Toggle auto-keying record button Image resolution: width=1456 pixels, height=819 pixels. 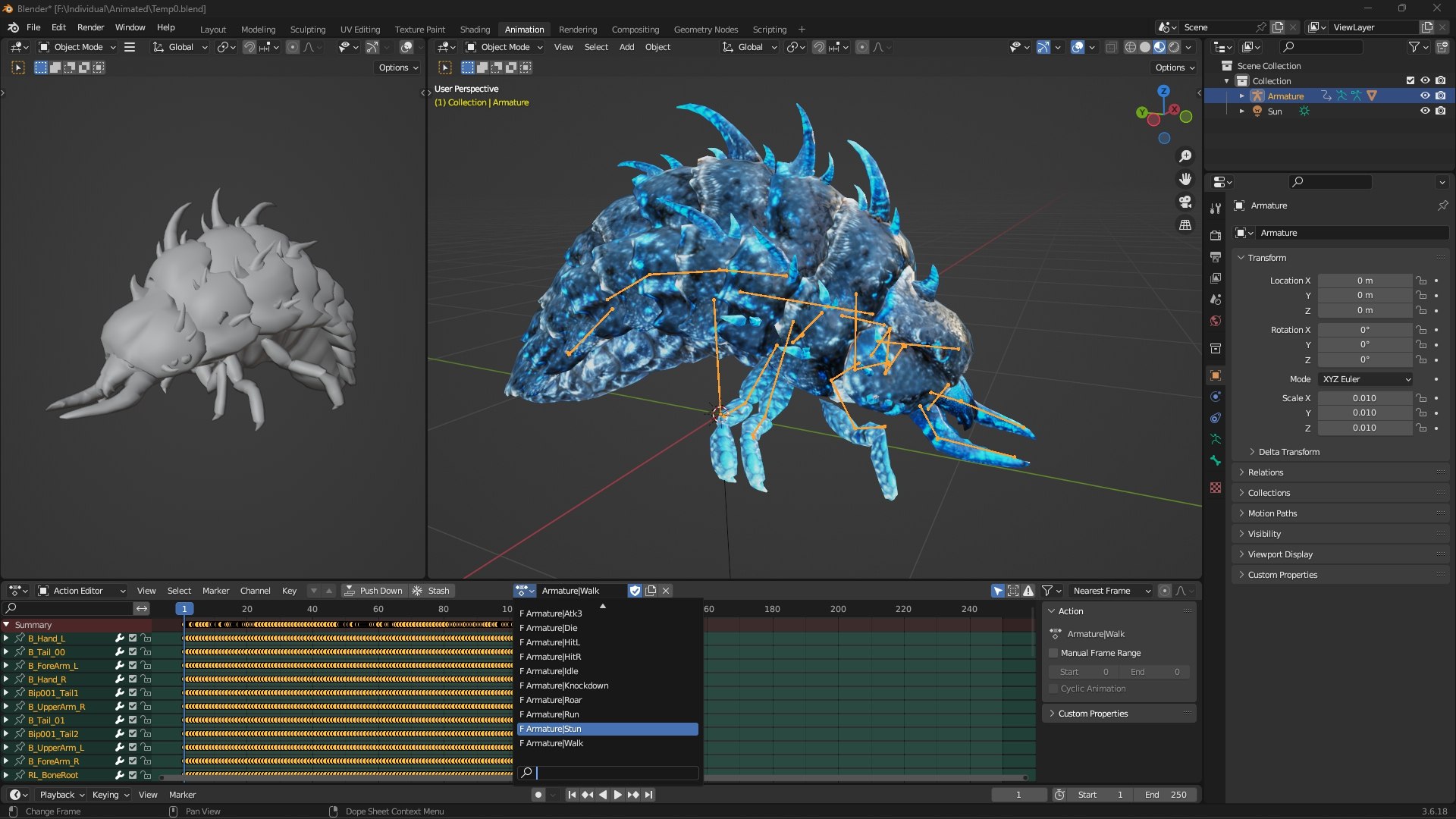point(538,795)
